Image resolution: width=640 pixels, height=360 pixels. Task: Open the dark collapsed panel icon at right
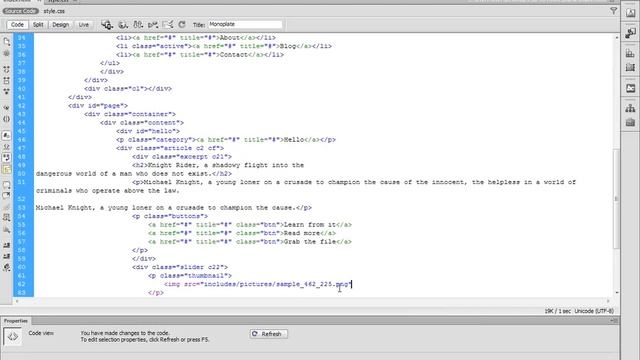pos(630,88)
